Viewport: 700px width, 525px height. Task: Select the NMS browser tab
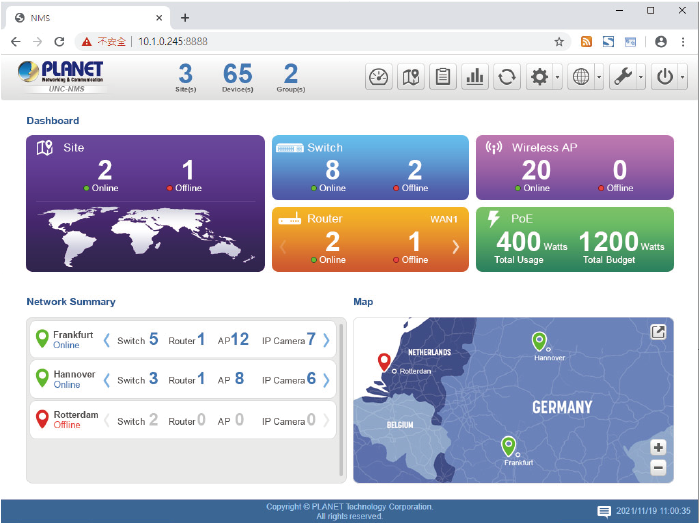[85, 17]
